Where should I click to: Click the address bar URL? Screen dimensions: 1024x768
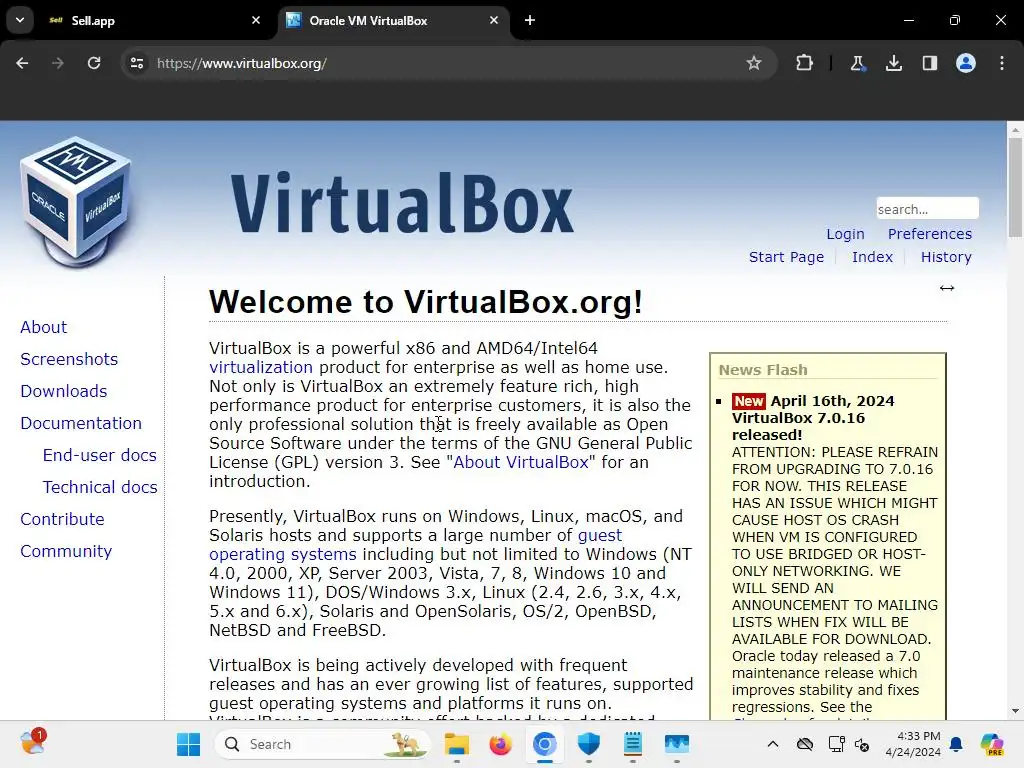242,63
